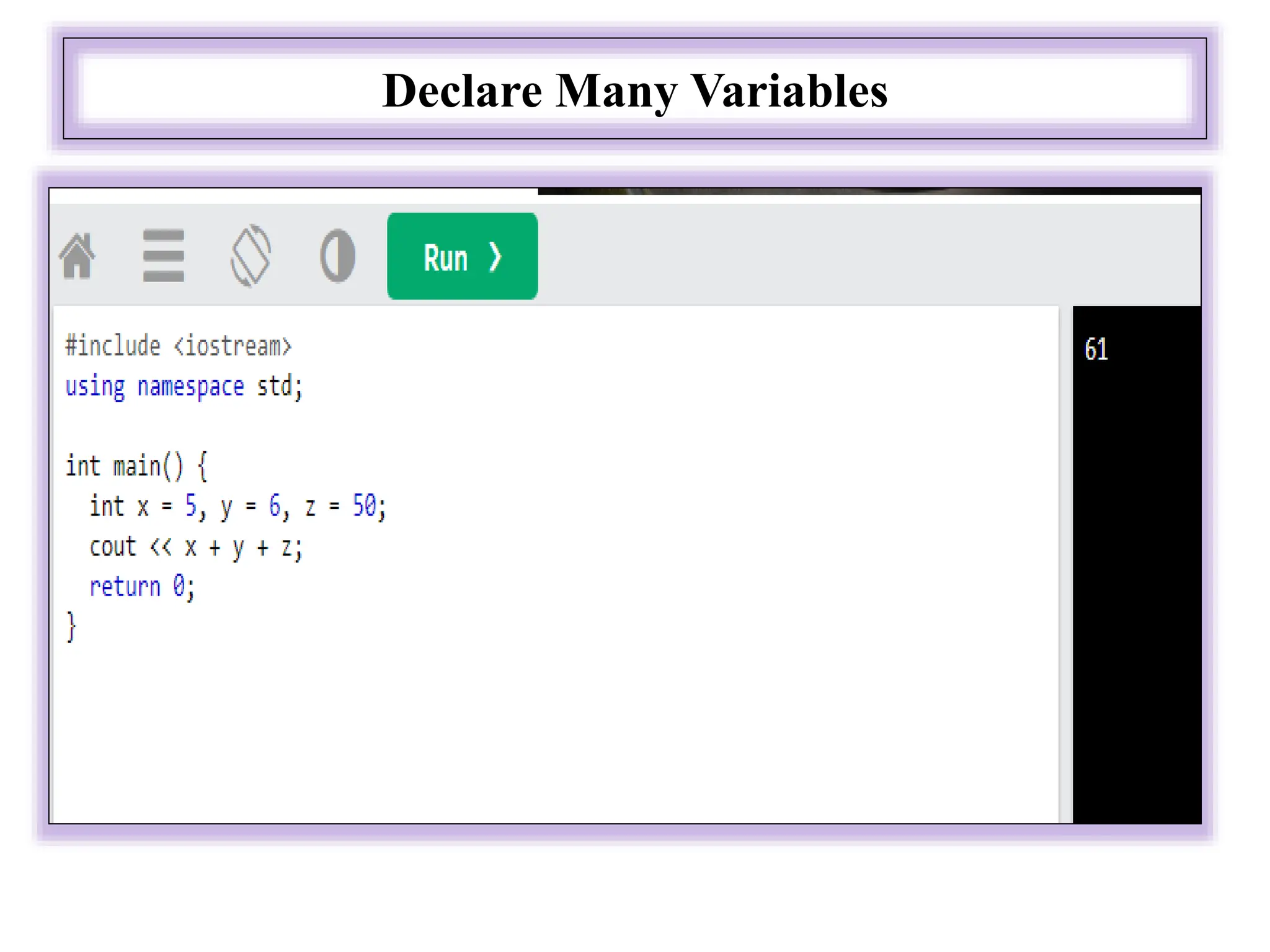Viewport: 1270px width, 952px height.
Task: Select the 'using namespace std;' line
Action: (x=184, y=387)
